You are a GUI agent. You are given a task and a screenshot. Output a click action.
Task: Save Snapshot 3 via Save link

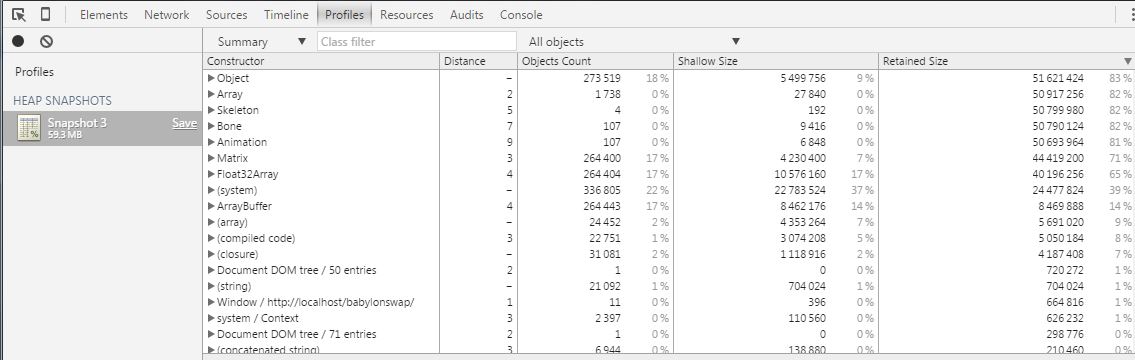(x=184, y=123)
